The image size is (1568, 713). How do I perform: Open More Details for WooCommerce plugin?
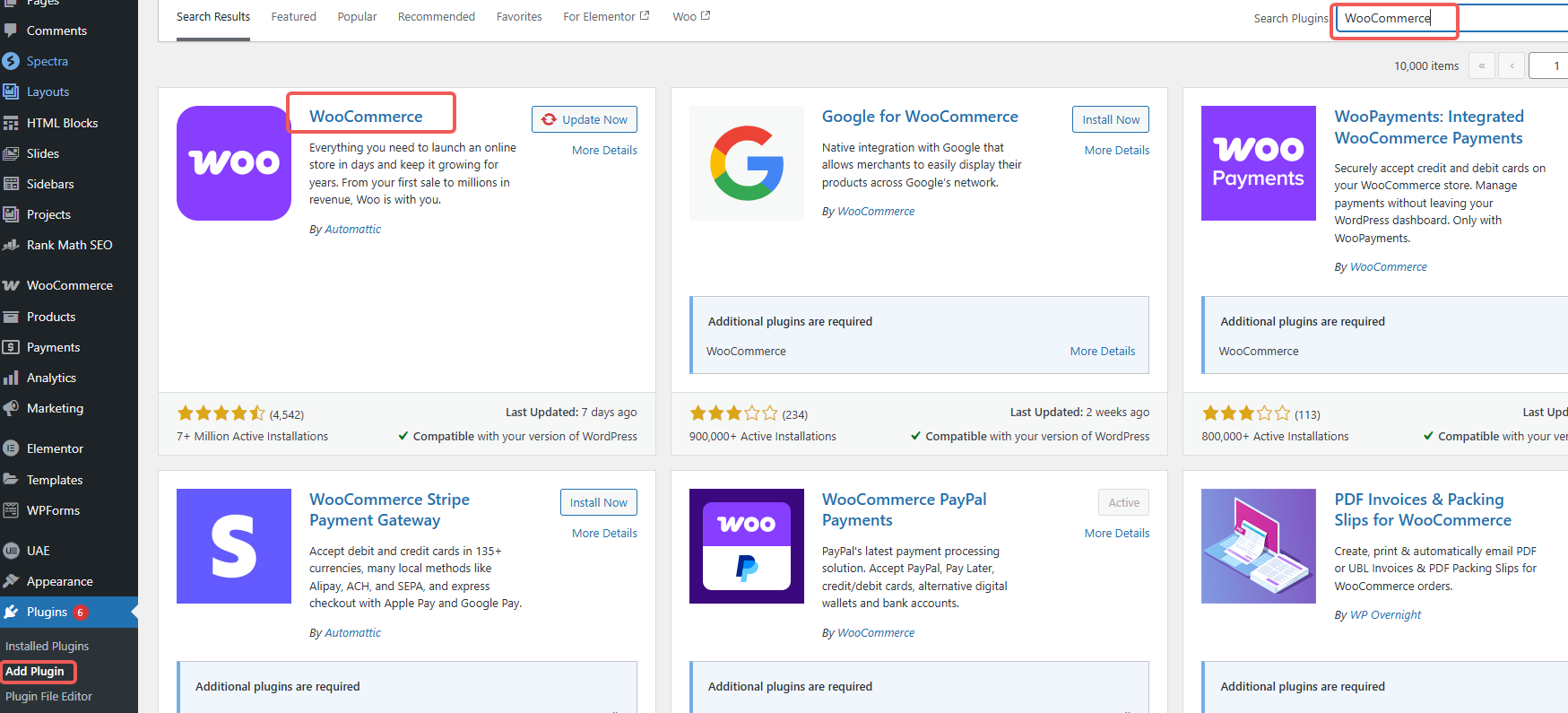(x=604, y=150)
